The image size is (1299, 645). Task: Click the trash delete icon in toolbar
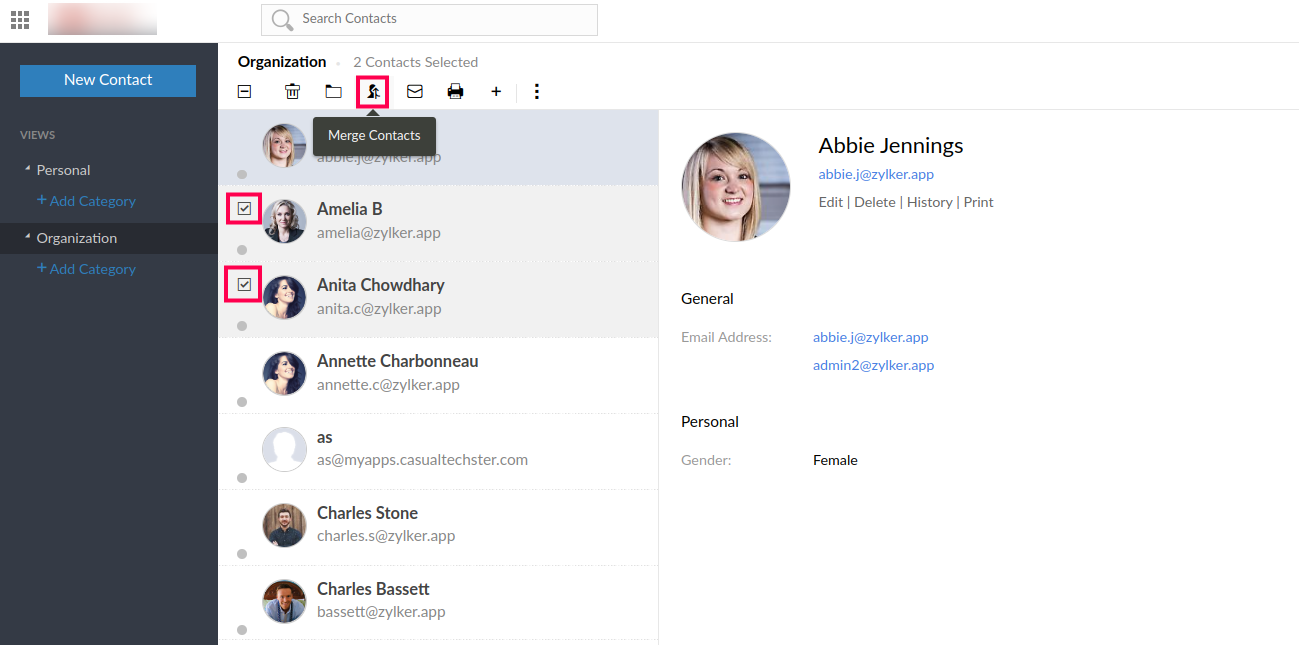coord(292,92)
